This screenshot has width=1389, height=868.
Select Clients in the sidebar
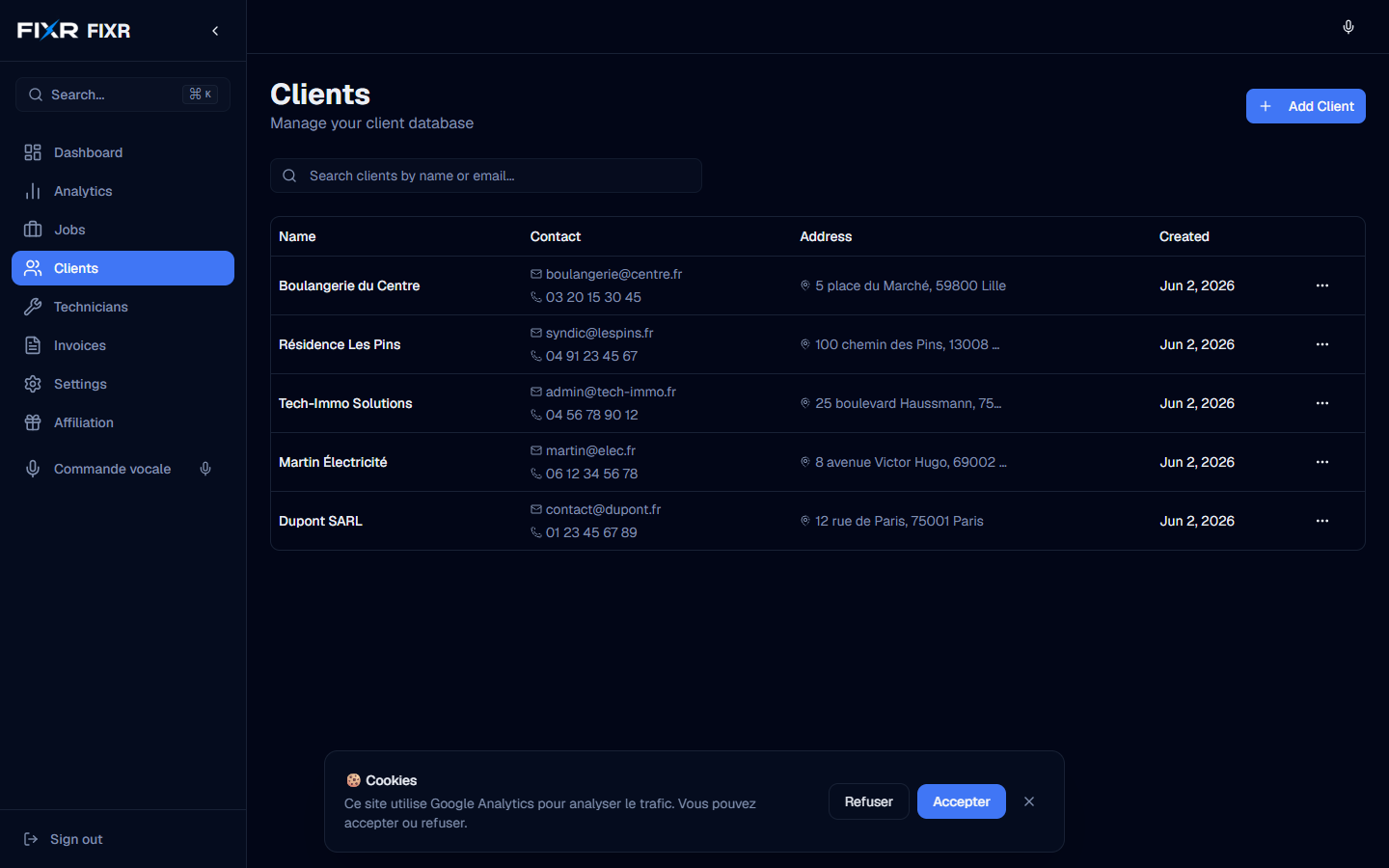click(123, 268)
